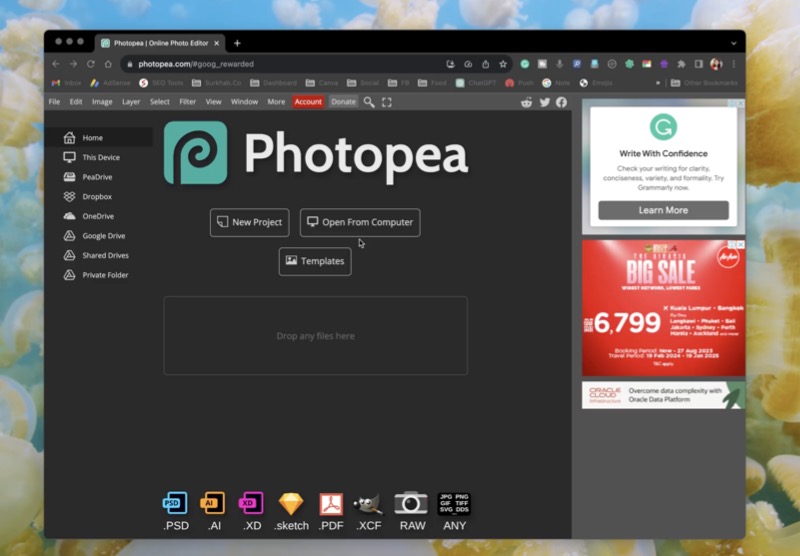This screenshot has width=800, height=556.
Task: Open the browser extensions puzzle icon
Action: coord(681,64)
